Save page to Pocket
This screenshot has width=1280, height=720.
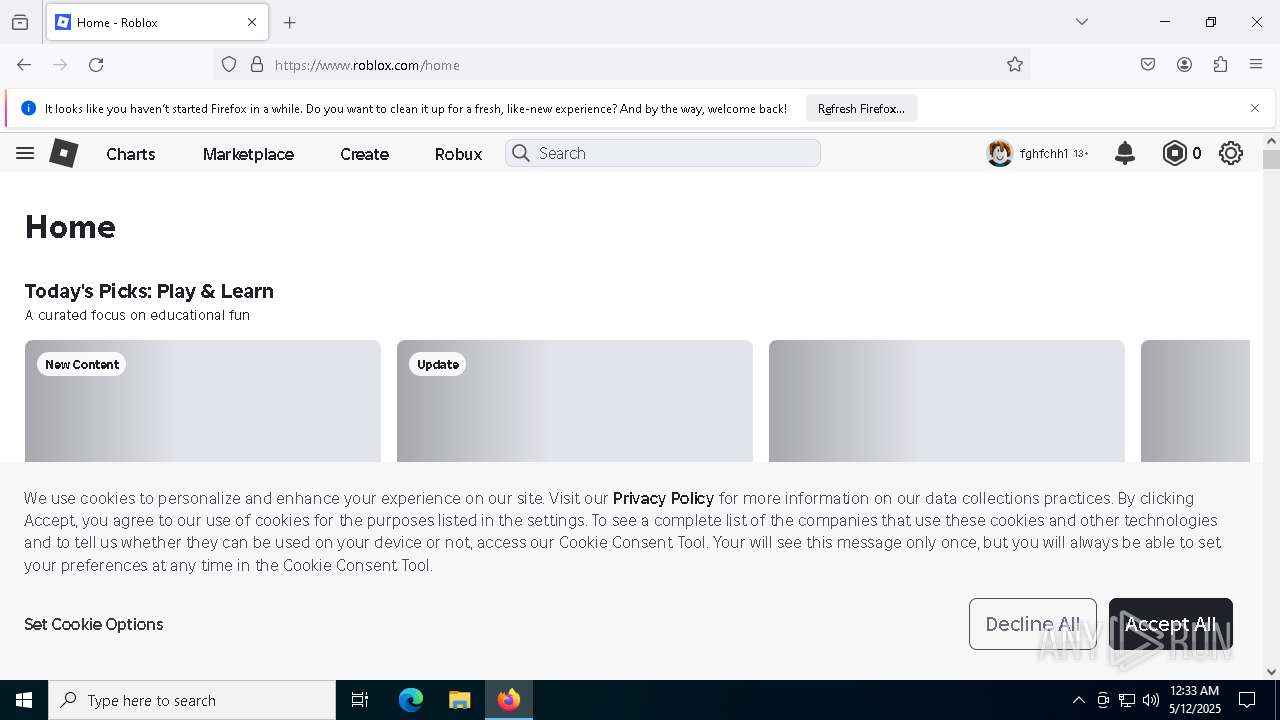[1148, 65]
